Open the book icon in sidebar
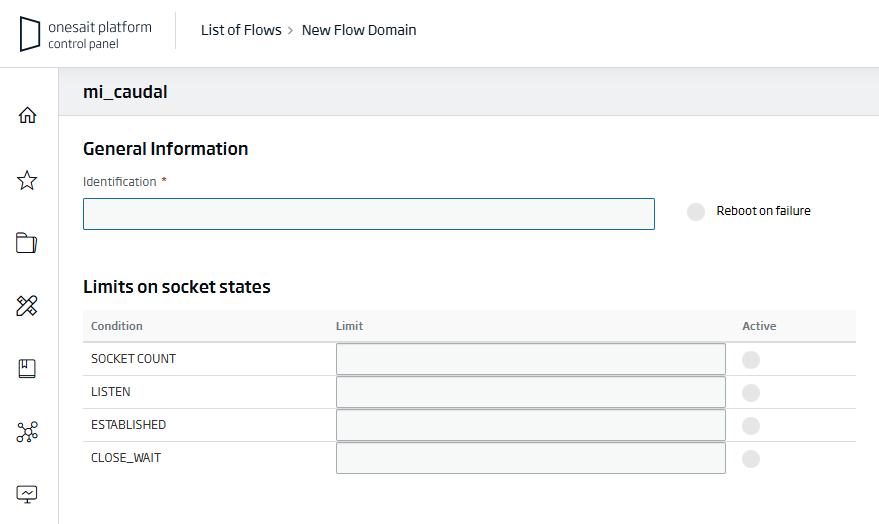Screen dimensions: 879x524 [x=28, y=369]
